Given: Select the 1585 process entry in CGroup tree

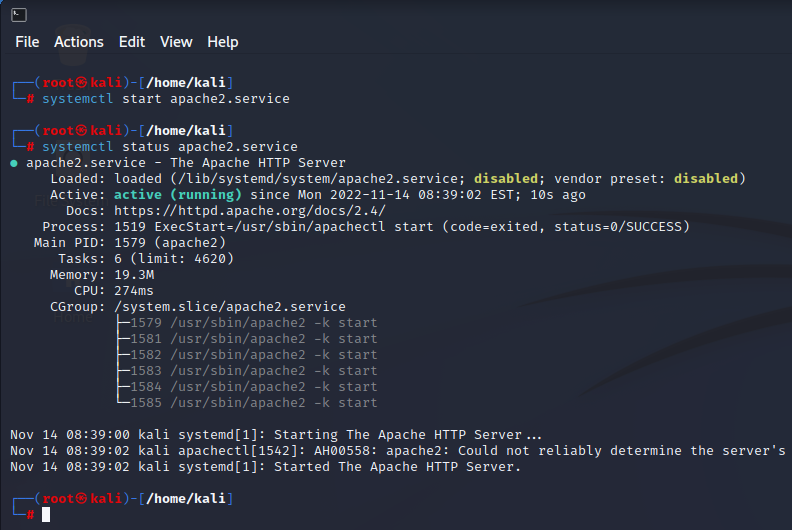Looking at the screenshot, I should click(x=254, y=403).
